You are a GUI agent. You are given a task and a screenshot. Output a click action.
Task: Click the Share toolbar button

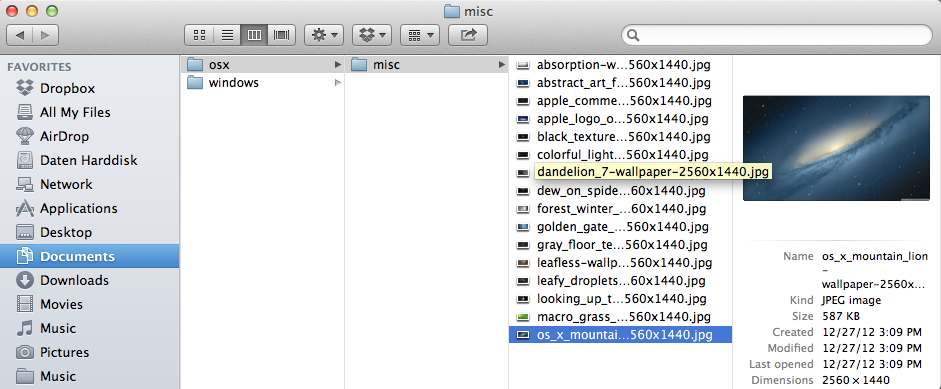467,35
